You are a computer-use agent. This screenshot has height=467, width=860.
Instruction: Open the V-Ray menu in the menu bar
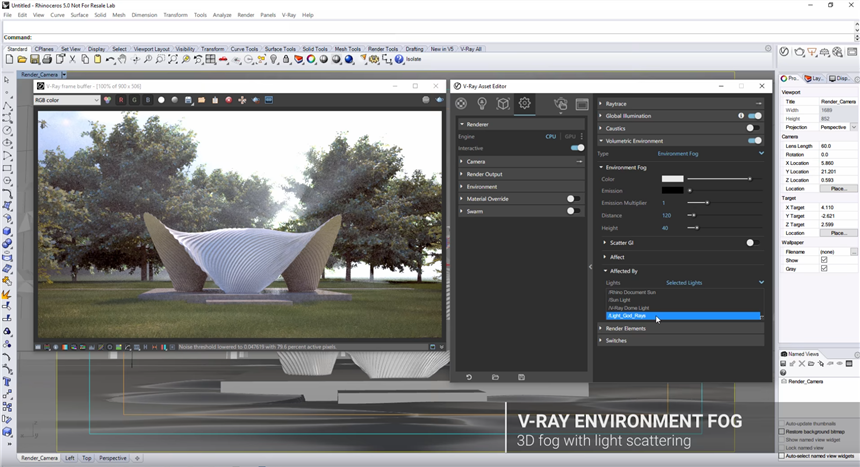(x=289, y=15)
